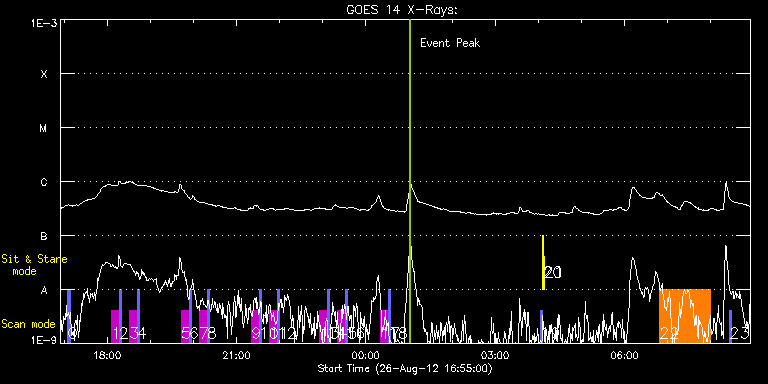
Task: Click the "A" flare class label
Action: (x=44, y=290)
